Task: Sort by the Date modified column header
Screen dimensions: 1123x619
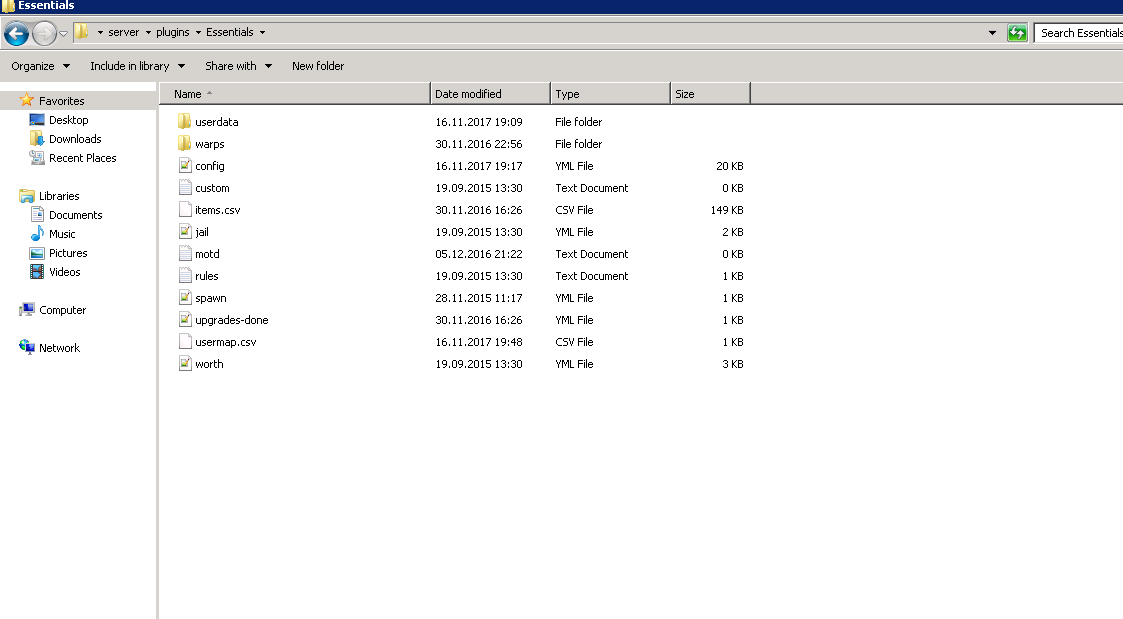Action: pos(491,94)
